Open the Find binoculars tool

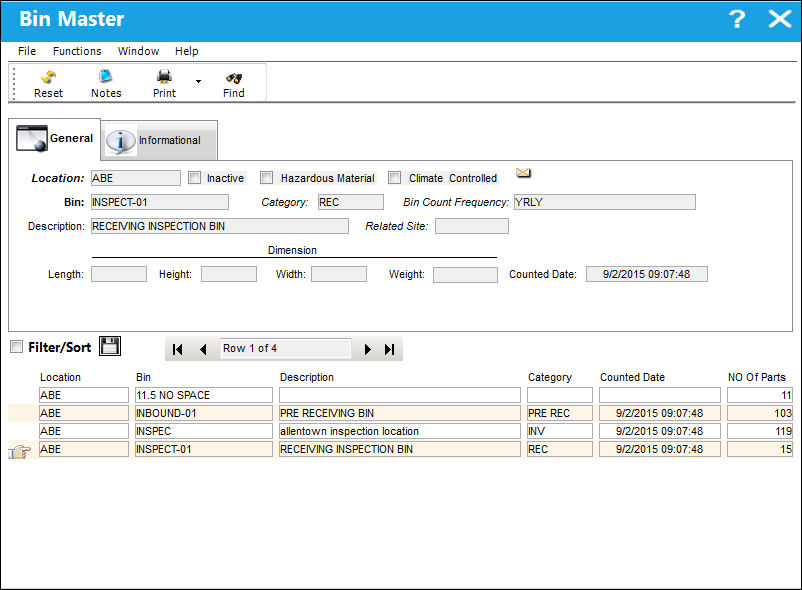(234, 84)
